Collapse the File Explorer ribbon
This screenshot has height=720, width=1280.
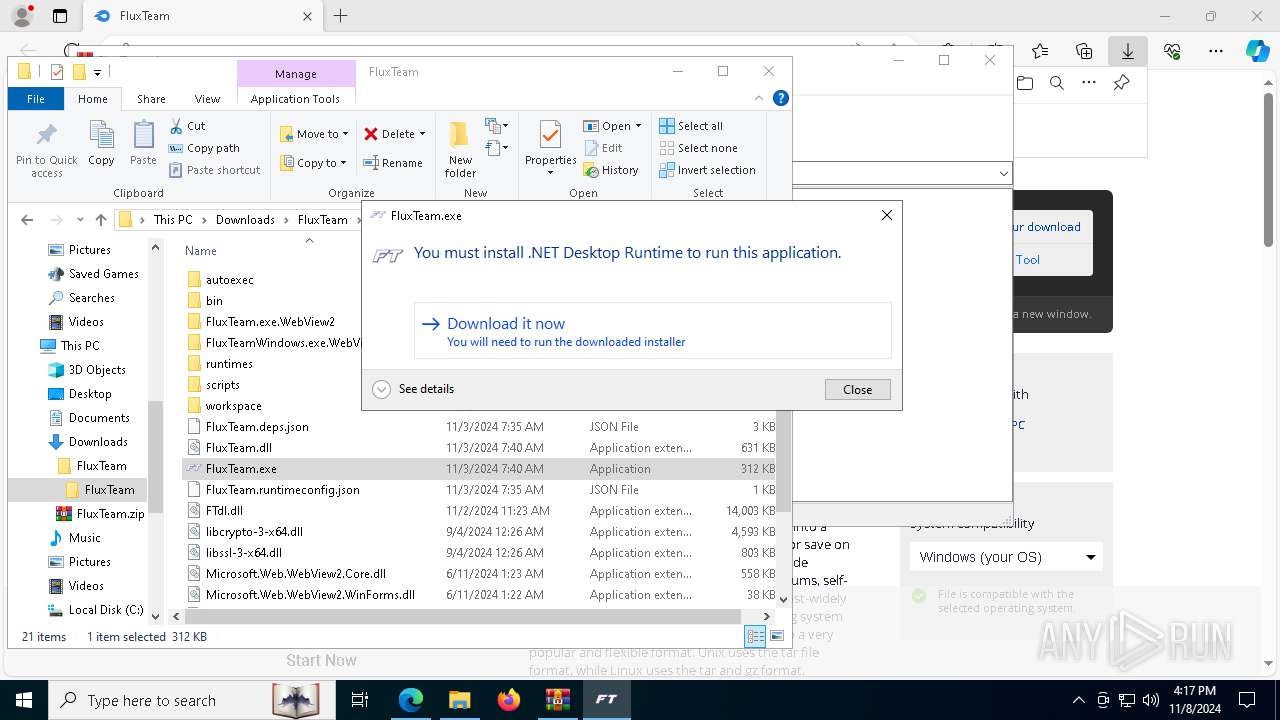point(759,98)
